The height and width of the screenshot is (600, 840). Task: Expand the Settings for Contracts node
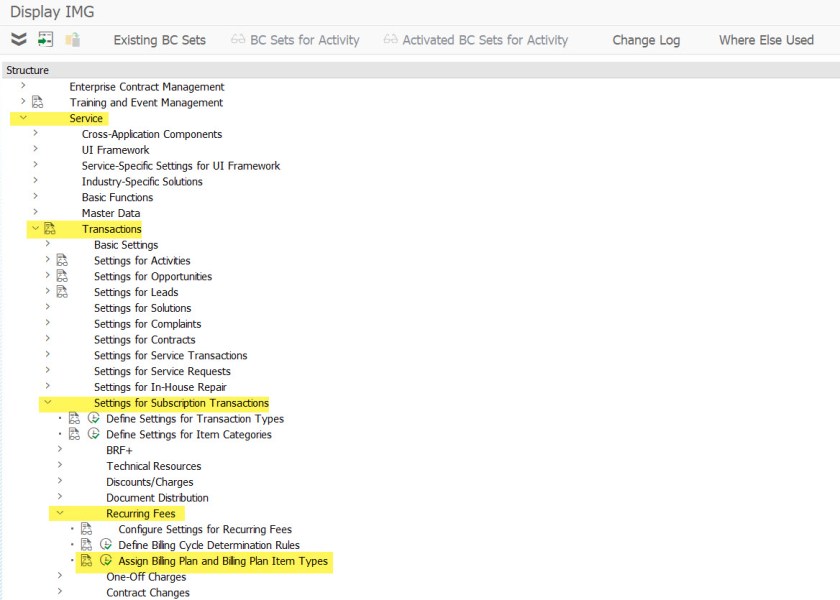pos(48,340)
